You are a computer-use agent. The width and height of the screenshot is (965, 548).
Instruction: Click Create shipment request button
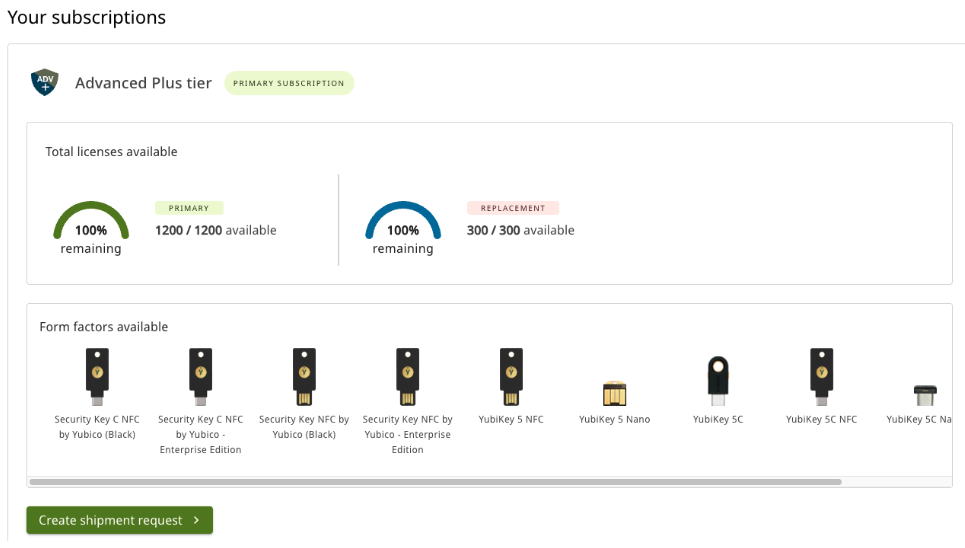(x=119, y=520)
